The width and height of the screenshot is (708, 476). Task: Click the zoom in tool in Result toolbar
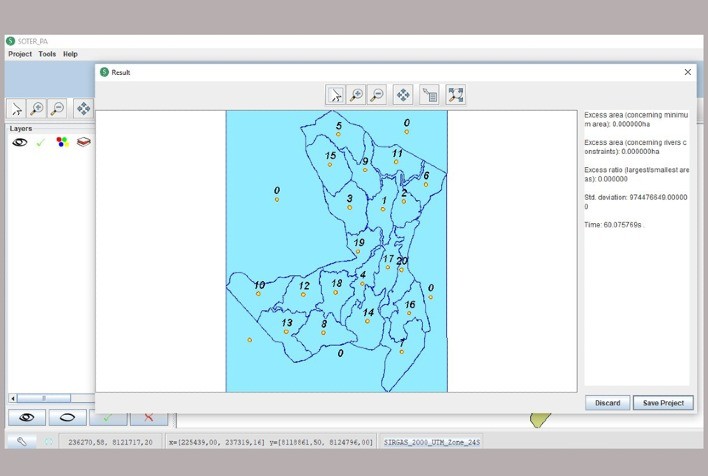click(356, 95)
